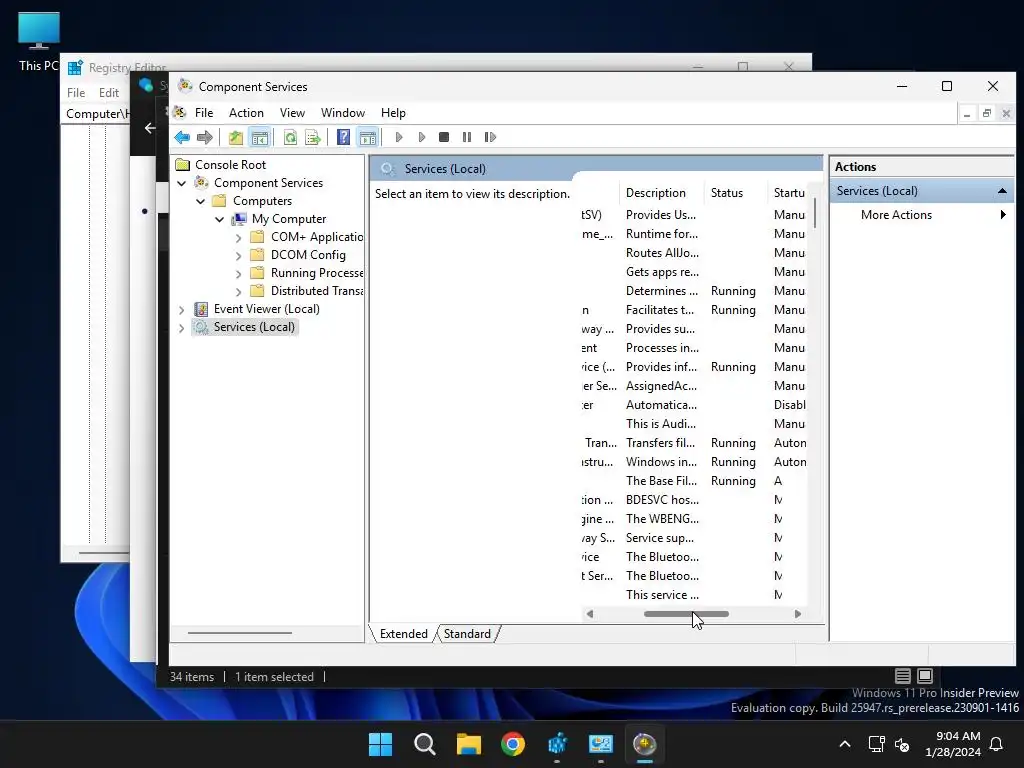Expand the DCOM Config folder
Viewport: 1024px width, 768px height.
click(238, 255)
